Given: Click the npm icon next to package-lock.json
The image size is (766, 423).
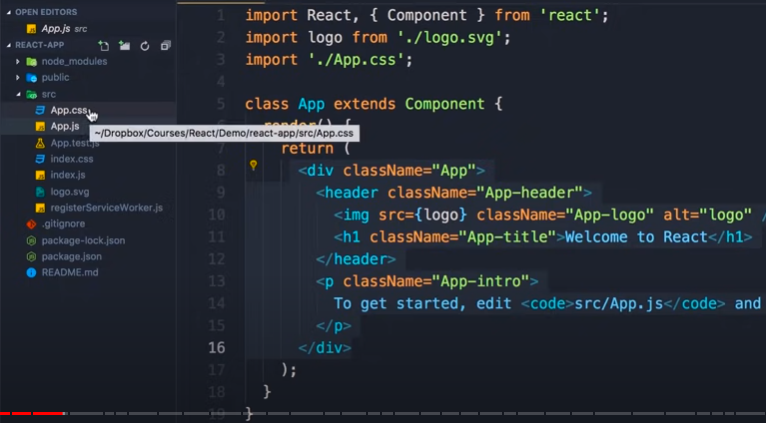Looking at the screenshot, I should point(32,240).
